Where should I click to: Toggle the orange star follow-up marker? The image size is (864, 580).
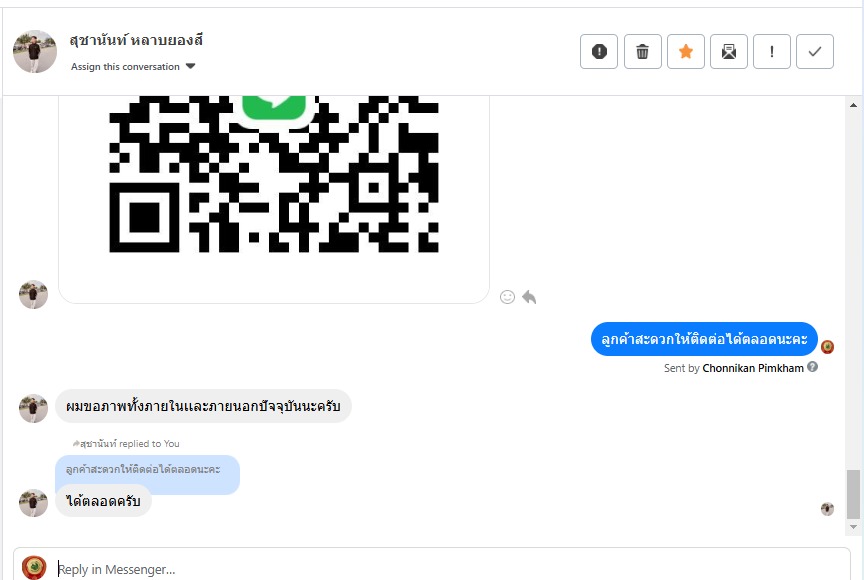pyautogui.click(x=686, y=52)
